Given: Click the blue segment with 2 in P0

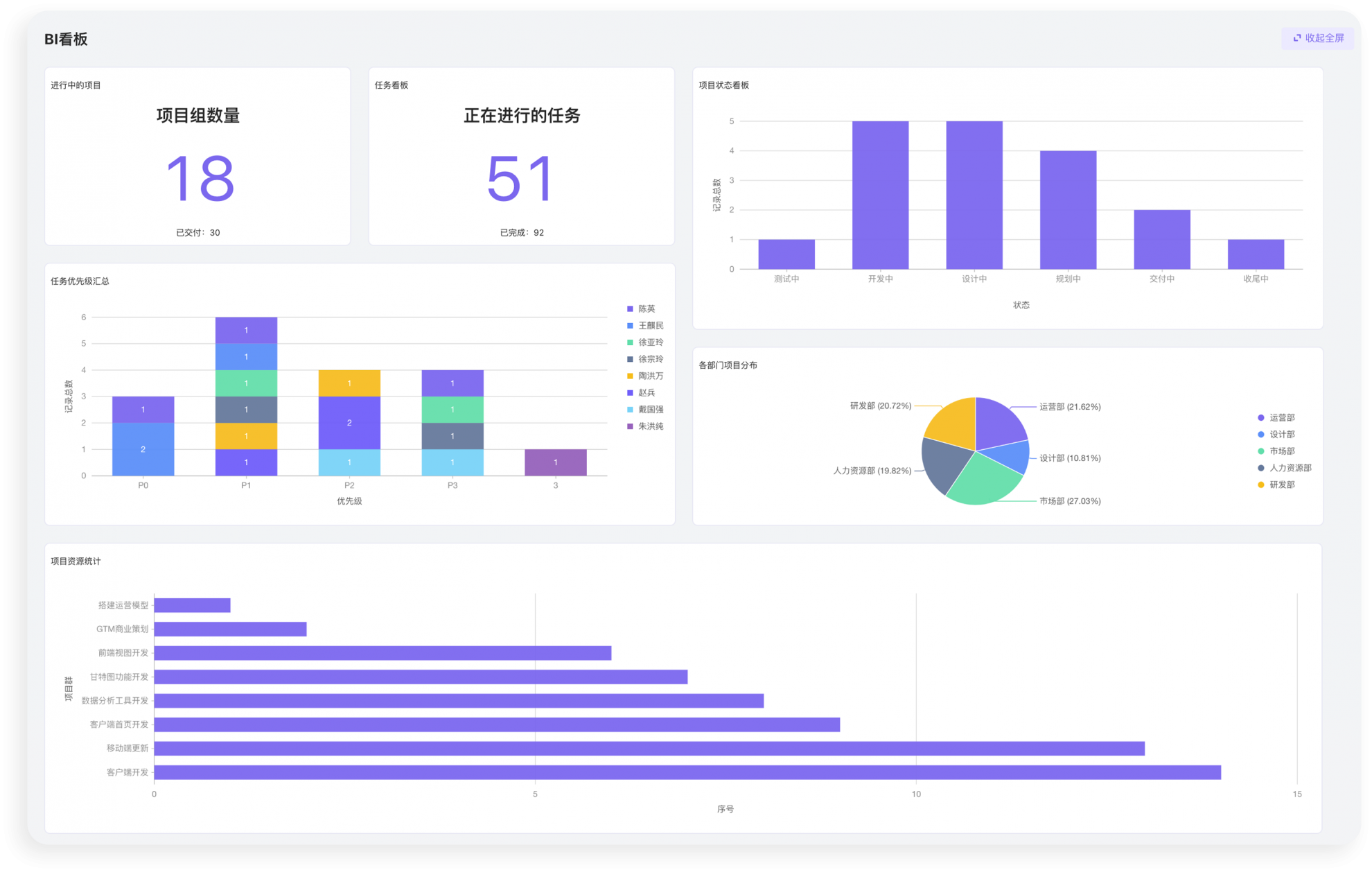Looking at the screenshot, I should pyautogui.click(x=143, y=449).
